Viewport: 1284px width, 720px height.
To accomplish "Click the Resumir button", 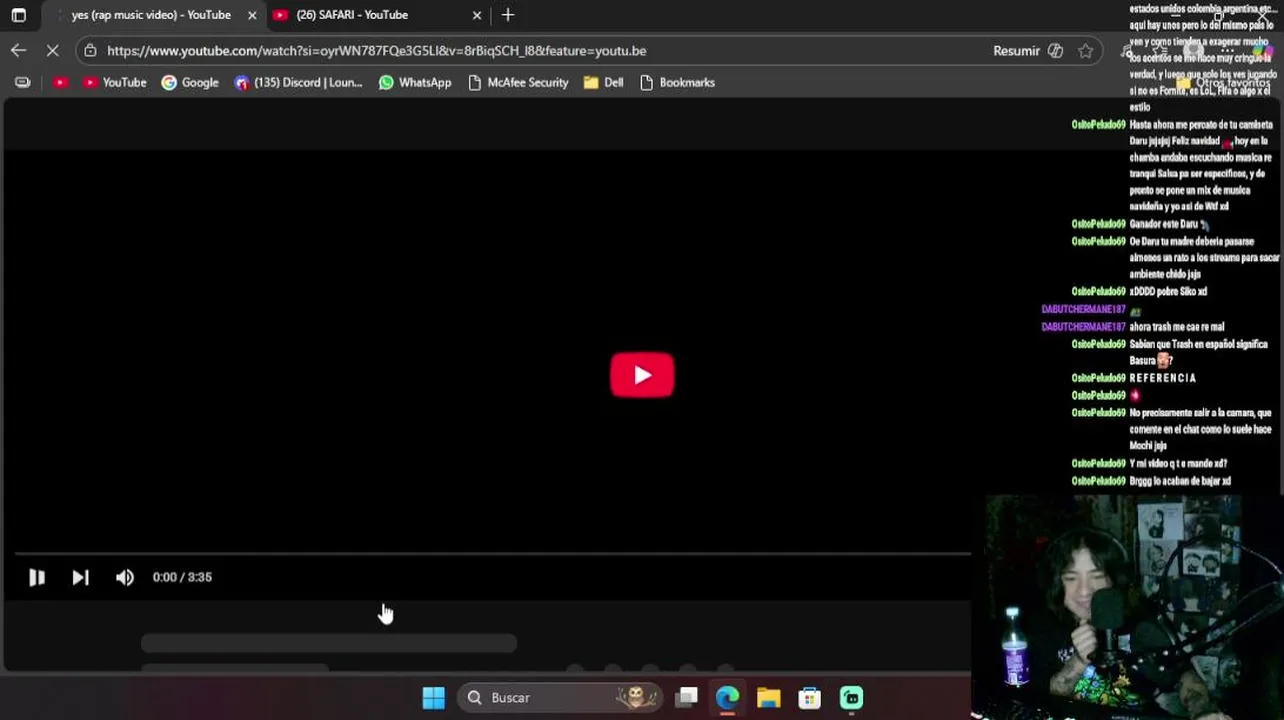I will (x=1016, y=50).
